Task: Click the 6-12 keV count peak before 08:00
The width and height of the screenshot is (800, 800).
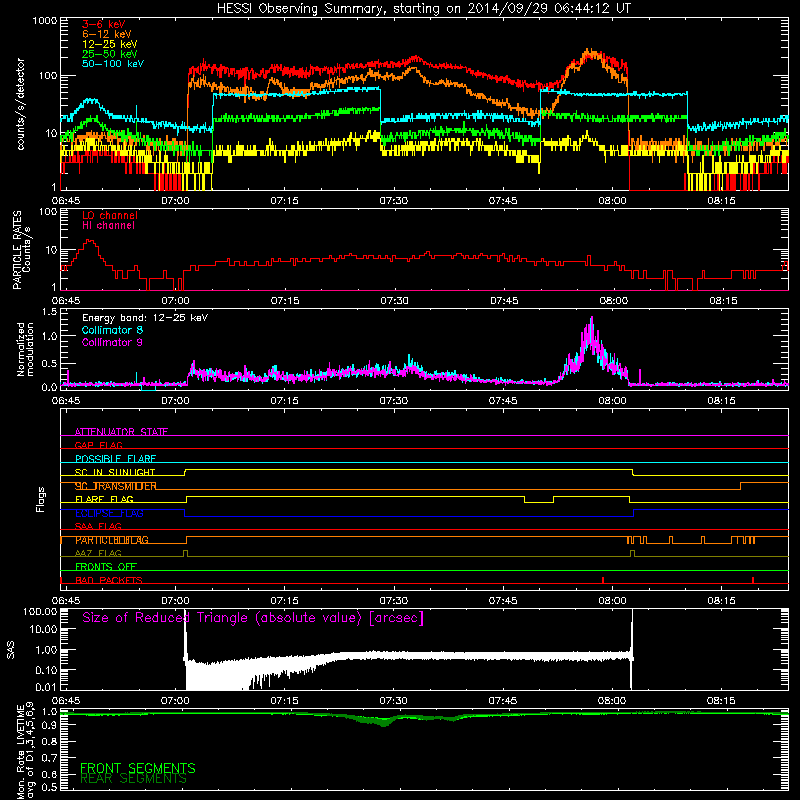Action: coord(590,51)
